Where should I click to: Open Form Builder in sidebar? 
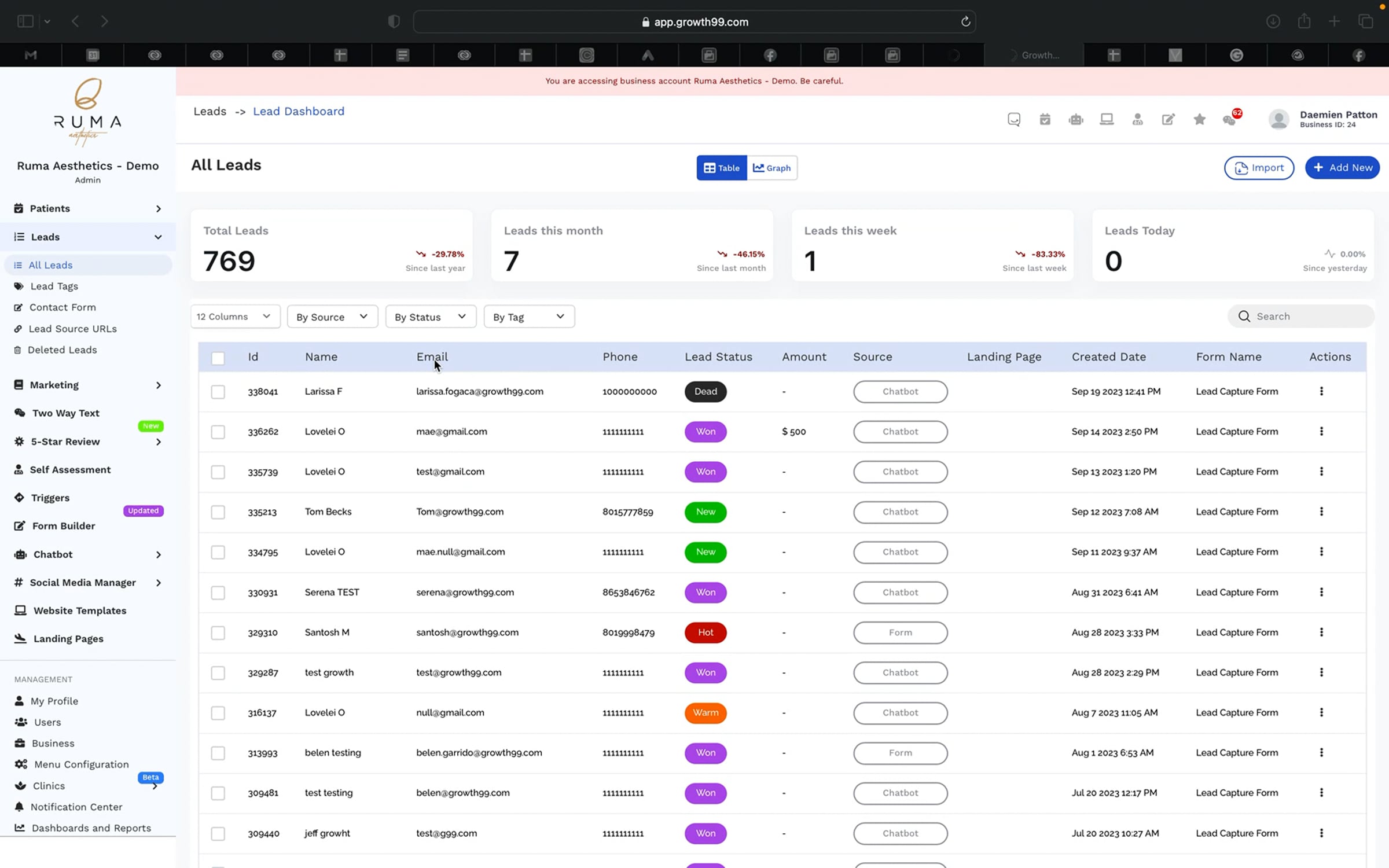63,526
